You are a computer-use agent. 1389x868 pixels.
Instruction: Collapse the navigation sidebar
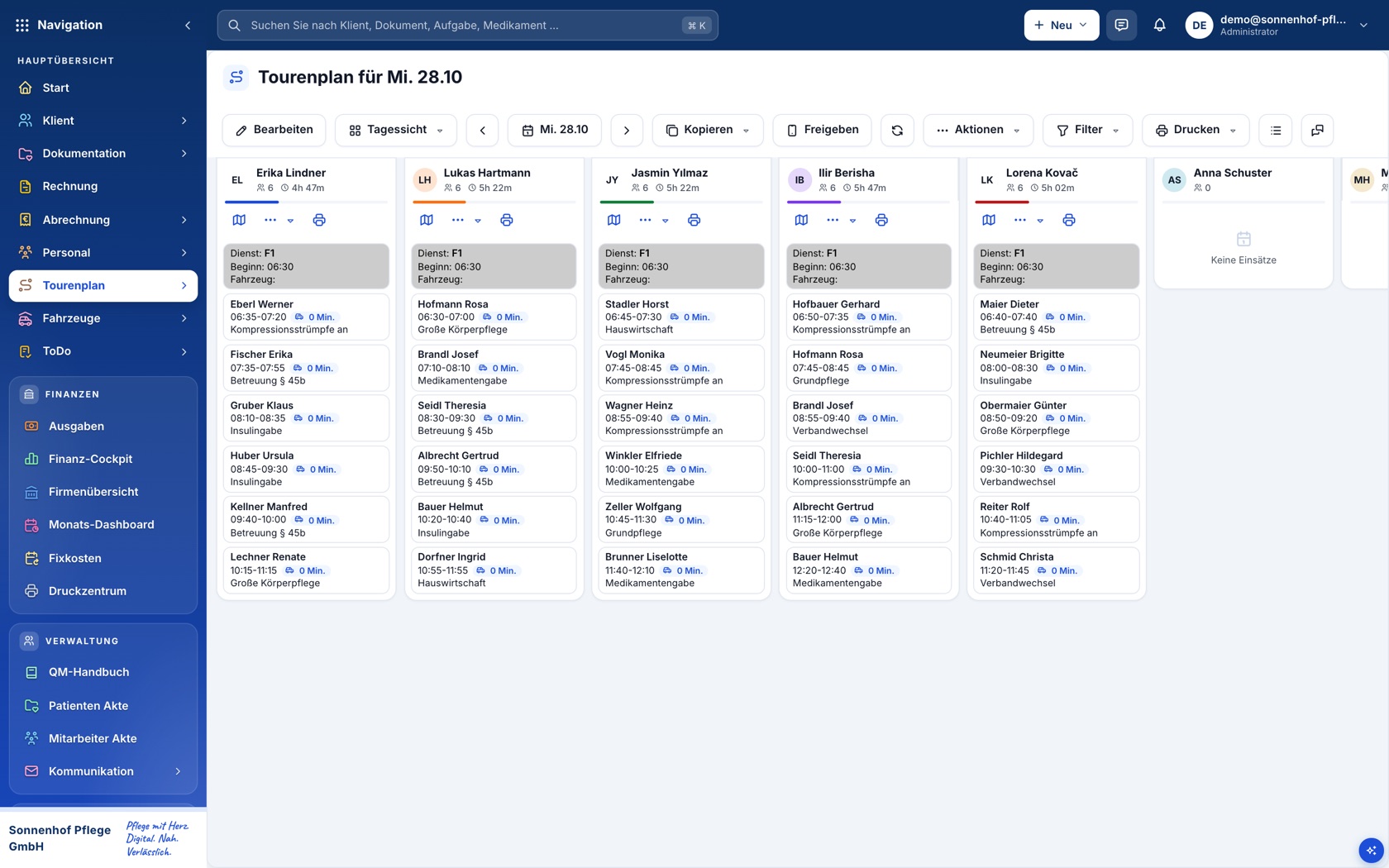click(188, 25)
